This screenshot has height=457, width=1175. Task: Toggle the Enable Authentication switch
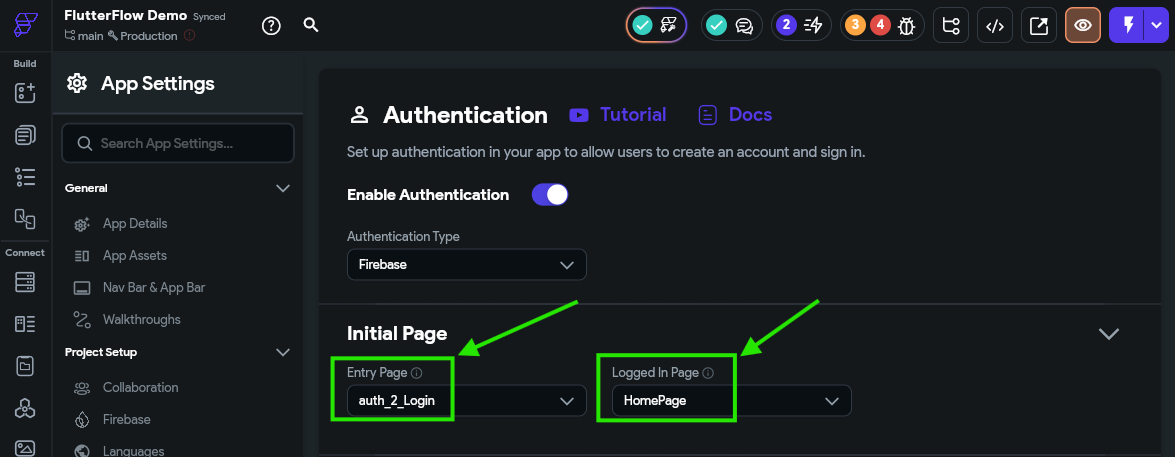tap(550, 195)
